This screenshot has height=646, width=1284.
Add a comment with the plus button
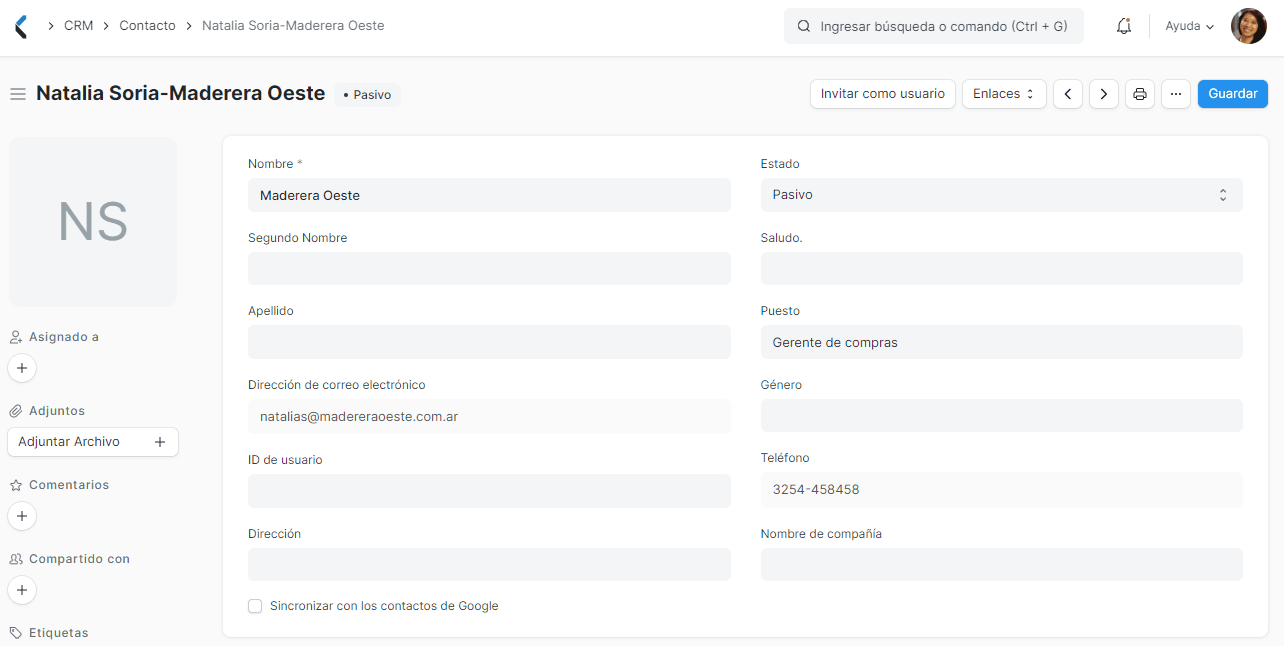(x=22, y=516)
